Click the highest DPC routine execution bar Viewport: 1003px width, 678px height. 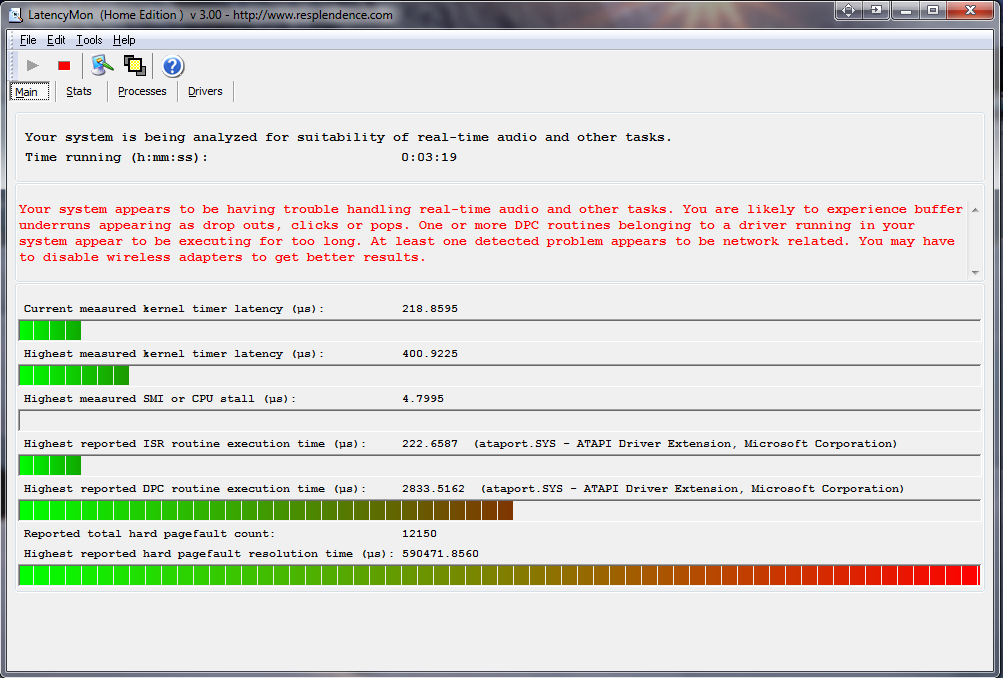click(266, 510)
